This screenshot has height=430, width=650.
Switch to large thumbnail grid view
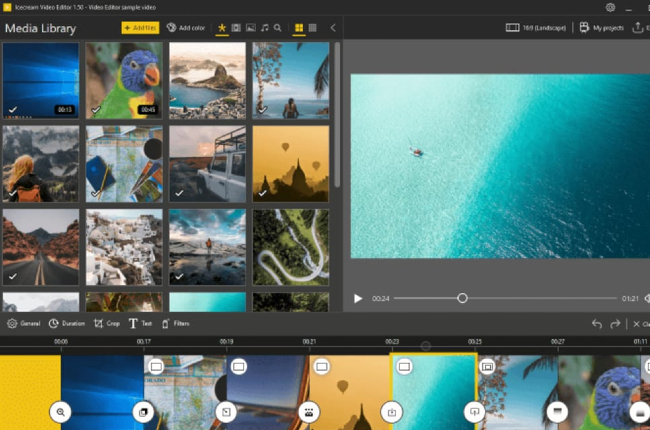(x=299, y=28)
